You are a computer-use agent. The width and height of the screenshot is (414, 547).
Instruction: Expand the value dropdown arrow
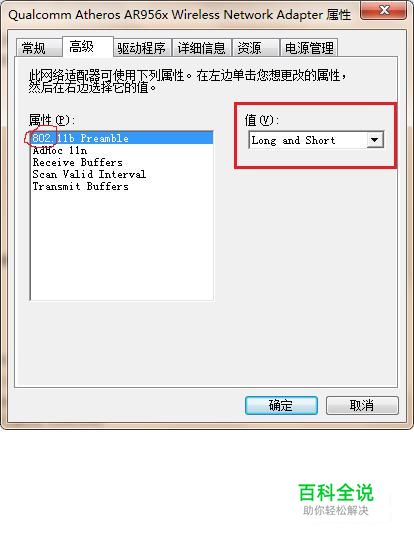375,140
